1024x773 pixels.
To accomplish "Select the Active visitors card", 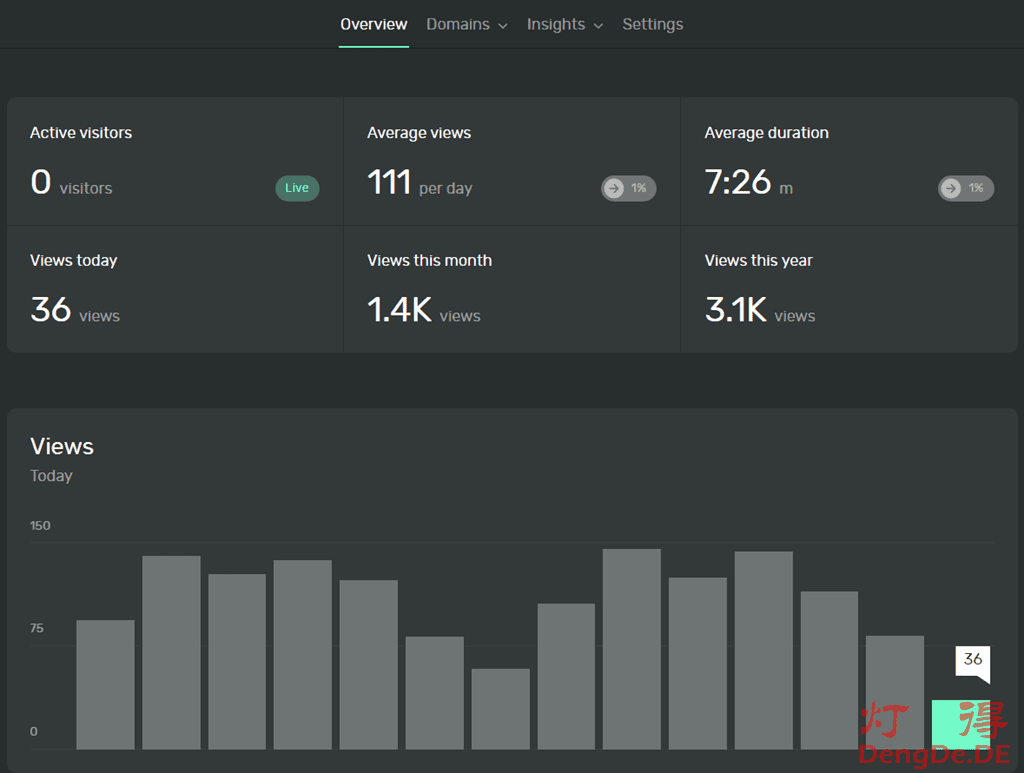I will click(x=175, y=161).
